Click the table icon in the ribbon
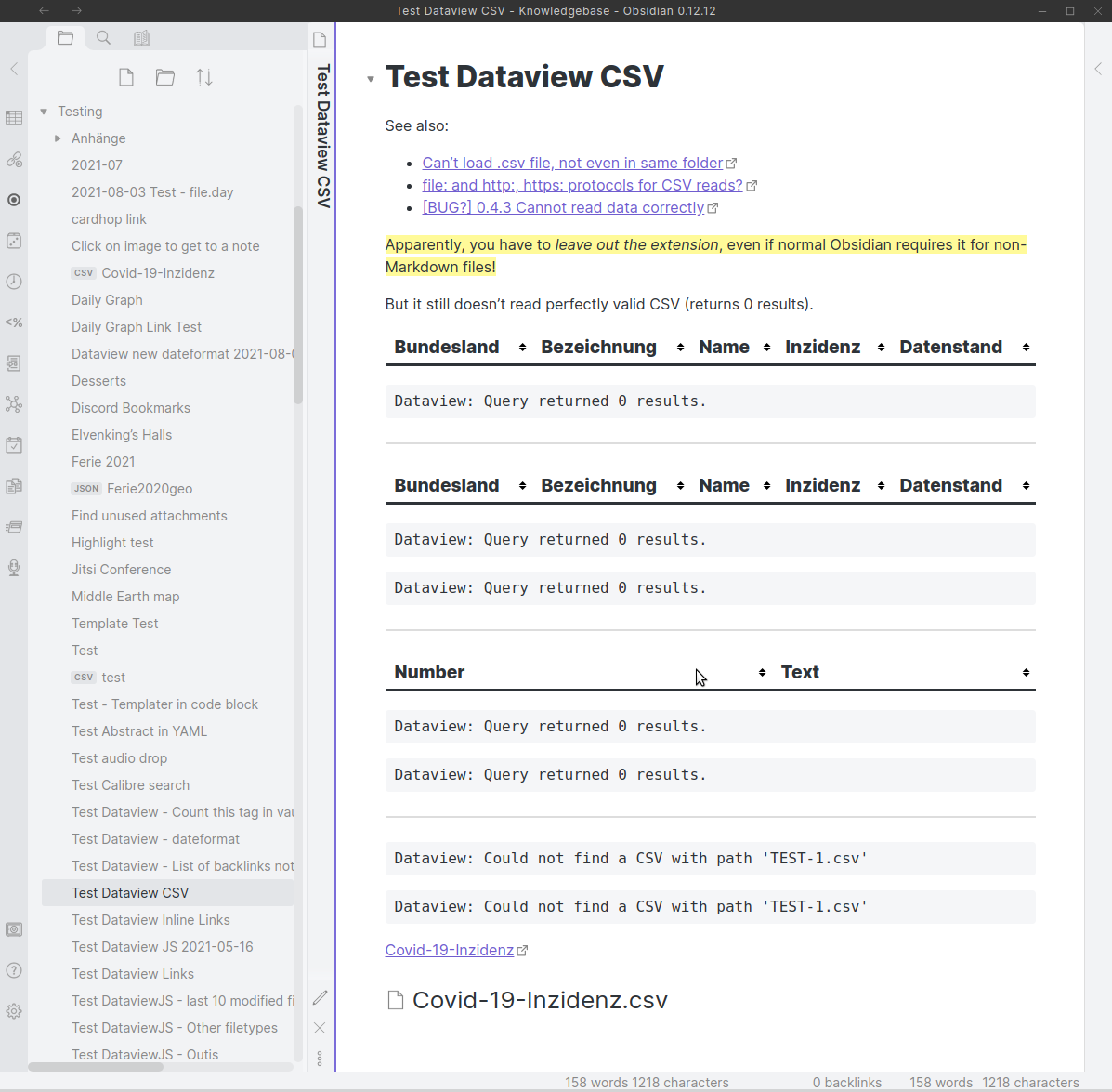1112x1092 pixels. coord(14,118)
